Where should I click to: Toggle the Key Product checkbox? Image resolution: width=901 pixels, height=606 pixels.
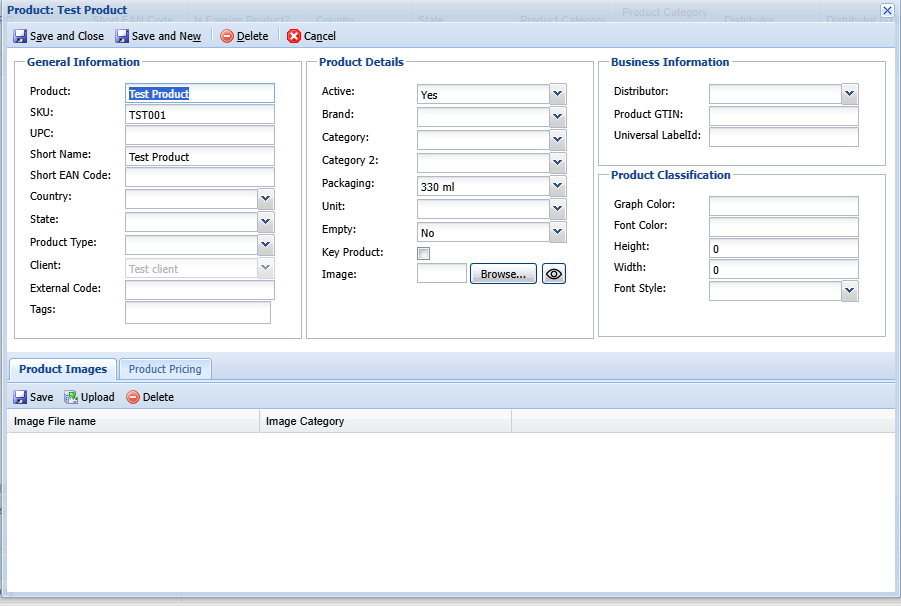pos(424,253)
